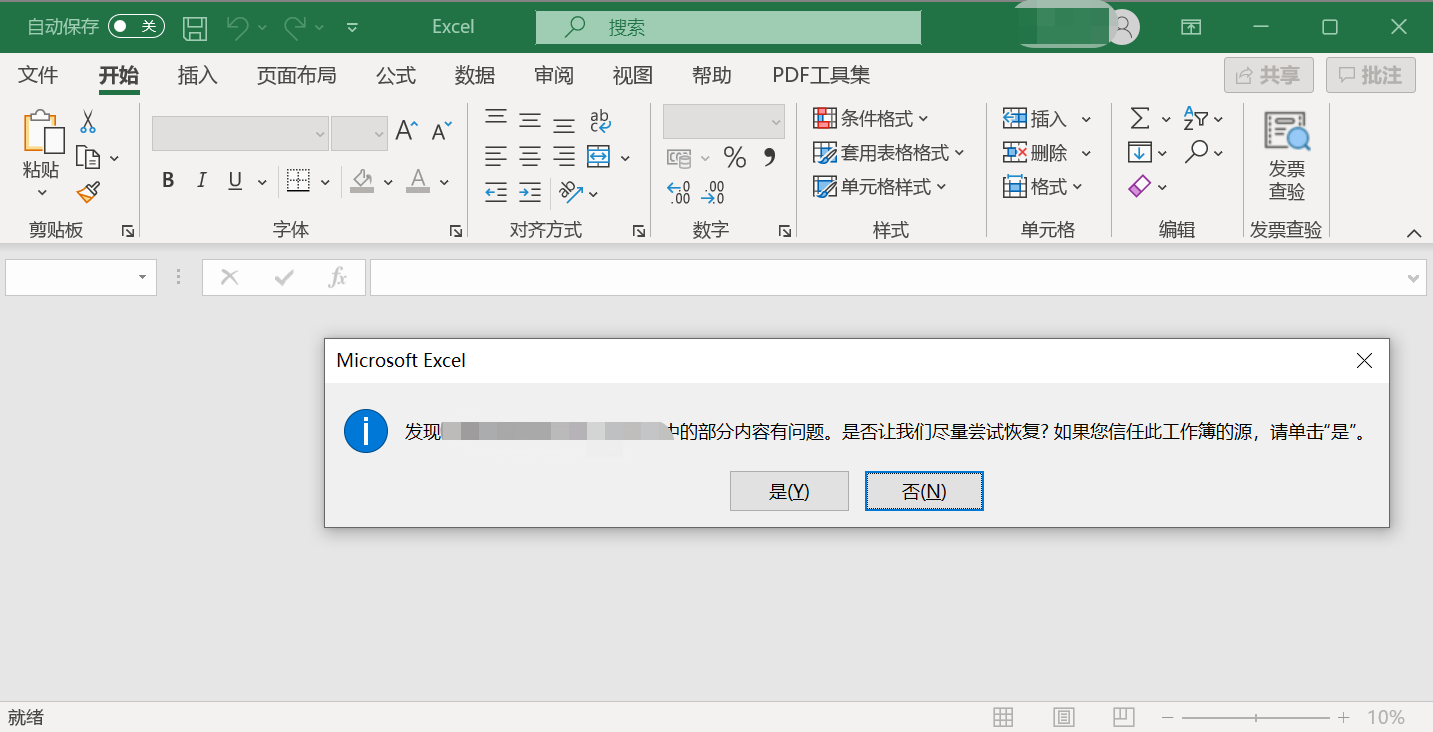The width and height of the screenshot is (1433, 732).
Task: Click the Save floppy disk icon
Action: [196, 27]
